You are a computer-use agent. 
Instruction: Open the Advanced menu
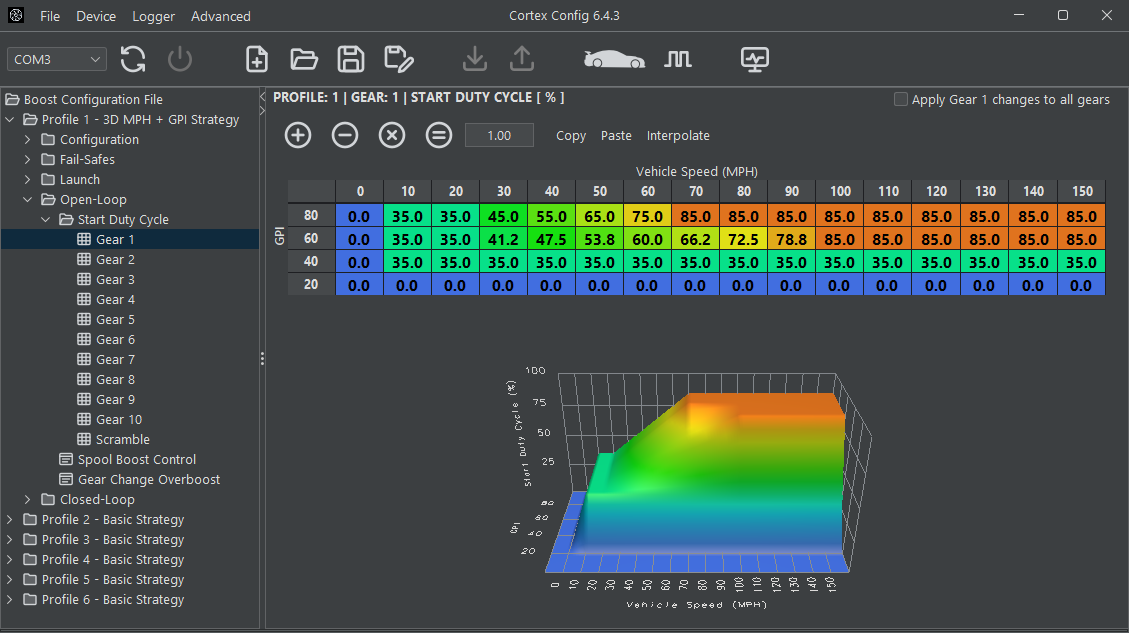tap(220, 16)
